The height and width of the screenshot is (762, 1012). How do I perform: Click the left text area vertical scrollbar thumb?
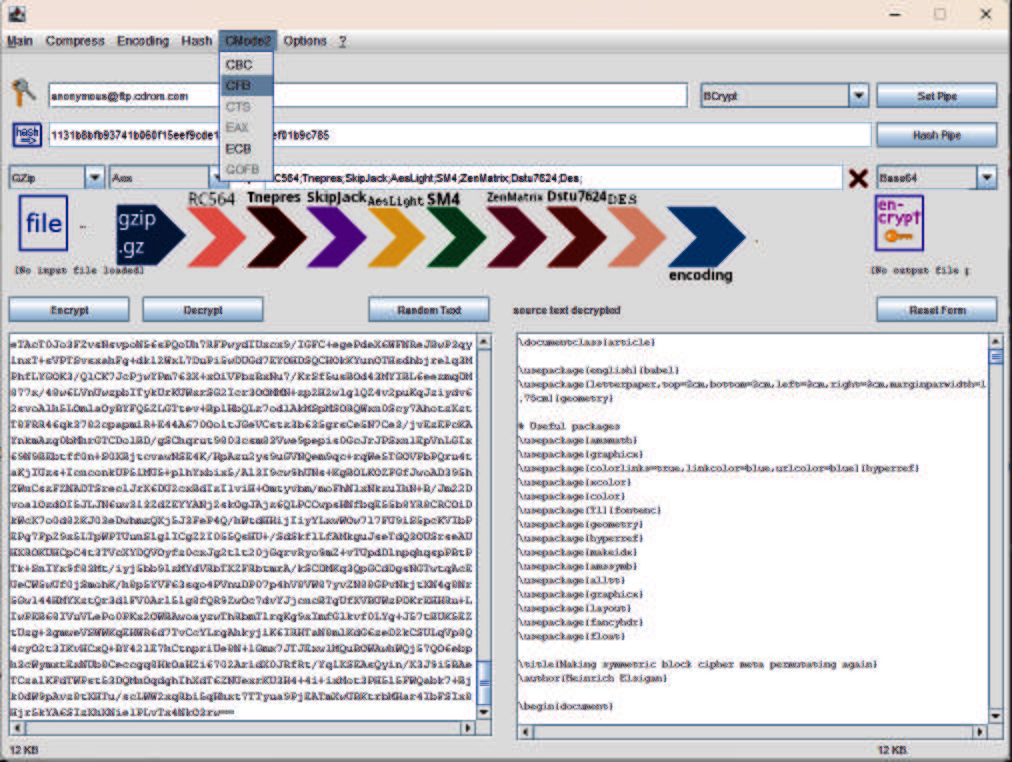coord(484,683)
